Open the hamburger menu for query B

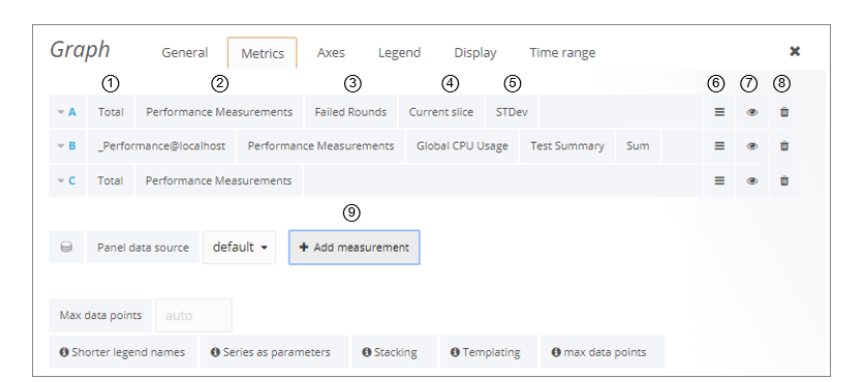(x=719, y=146)
